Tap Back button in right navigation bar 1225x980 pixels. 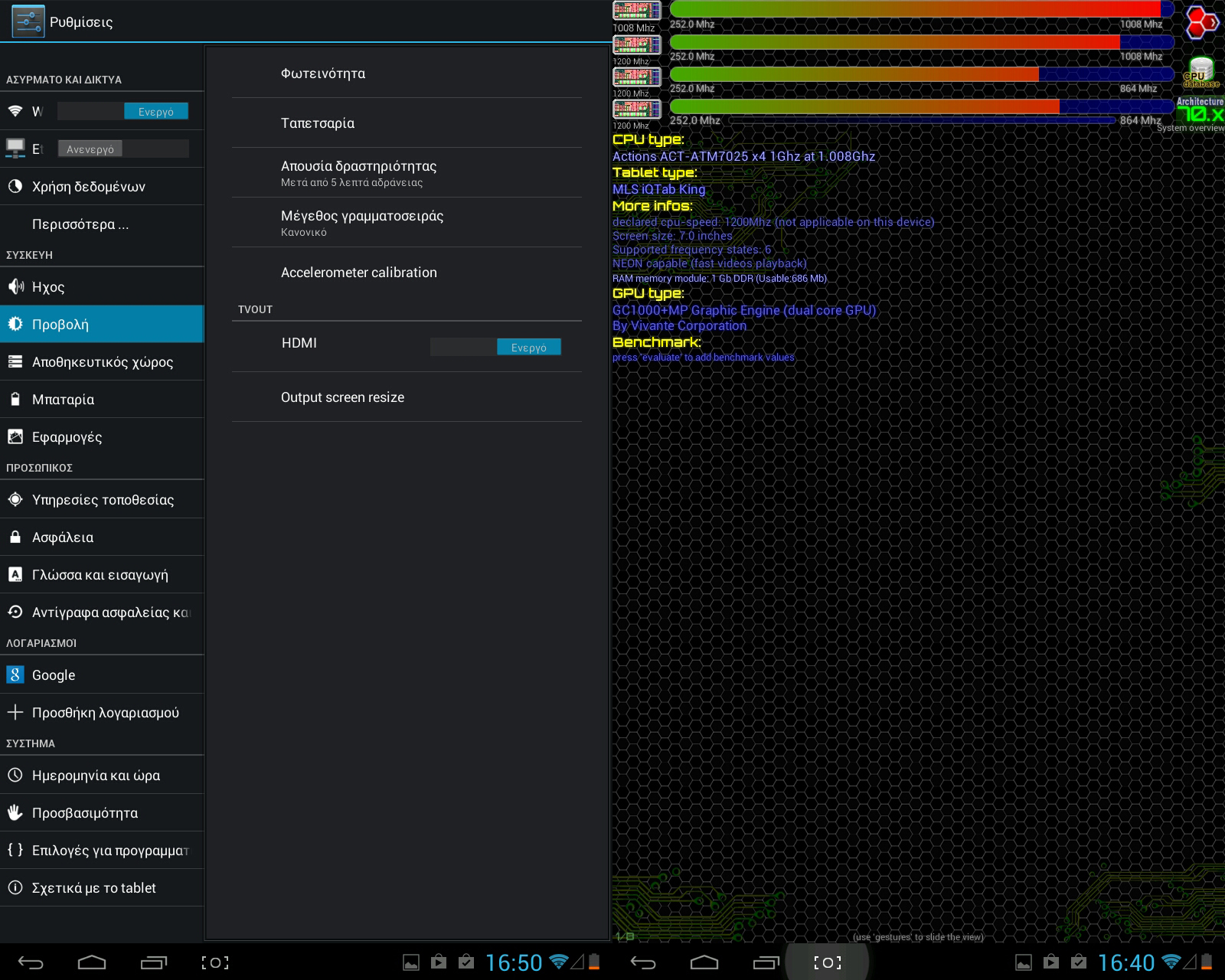643,962
